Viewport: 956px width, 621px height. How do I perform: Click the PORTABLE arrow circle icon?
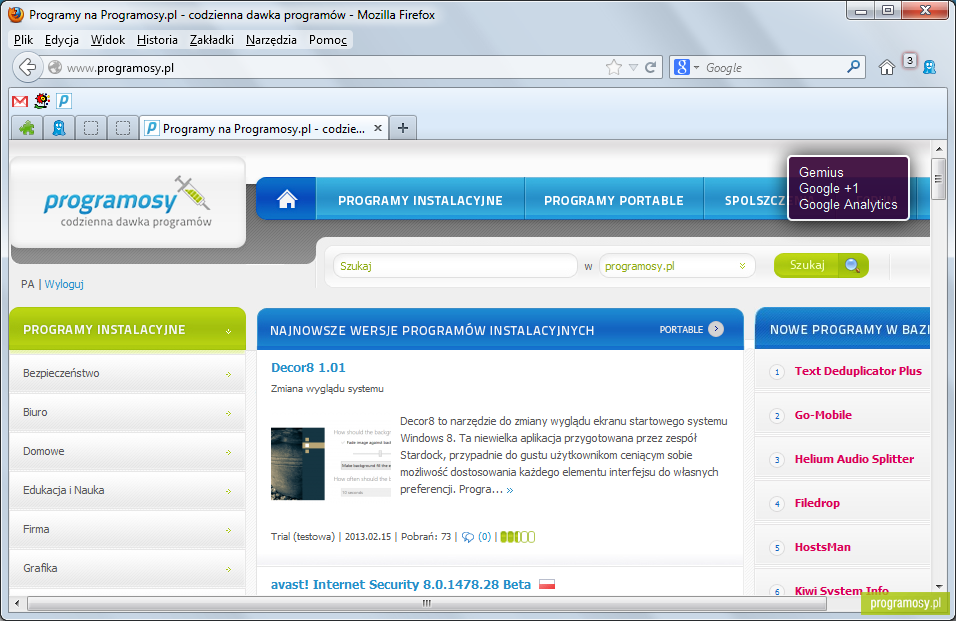pos(716,329)
